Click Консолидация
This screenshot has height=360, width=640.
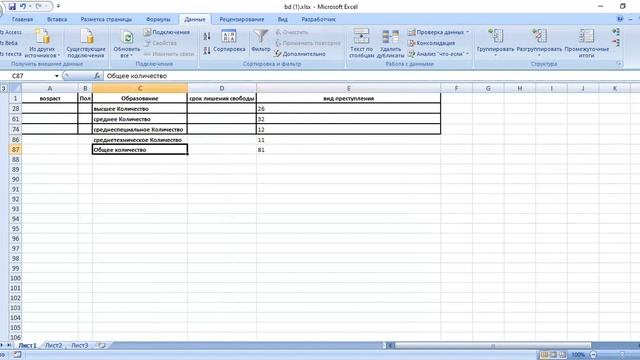pos(431,43)
